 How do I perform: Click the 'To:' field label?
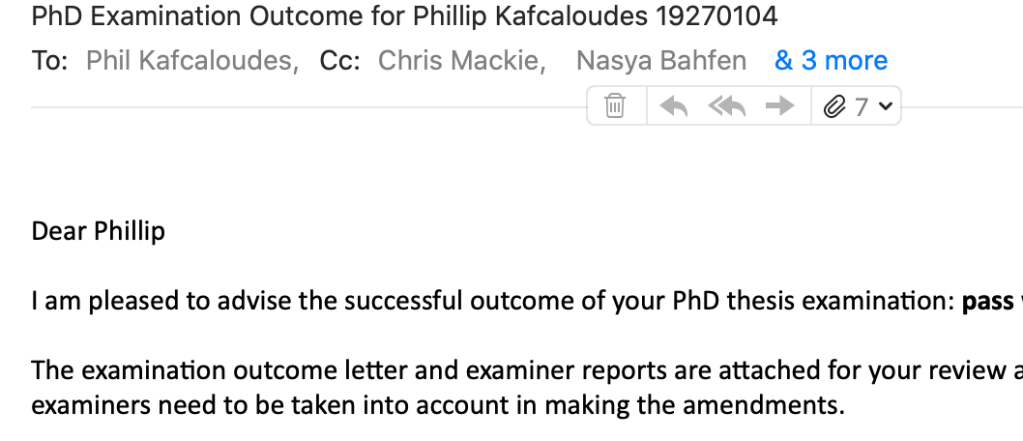point(50,61)
